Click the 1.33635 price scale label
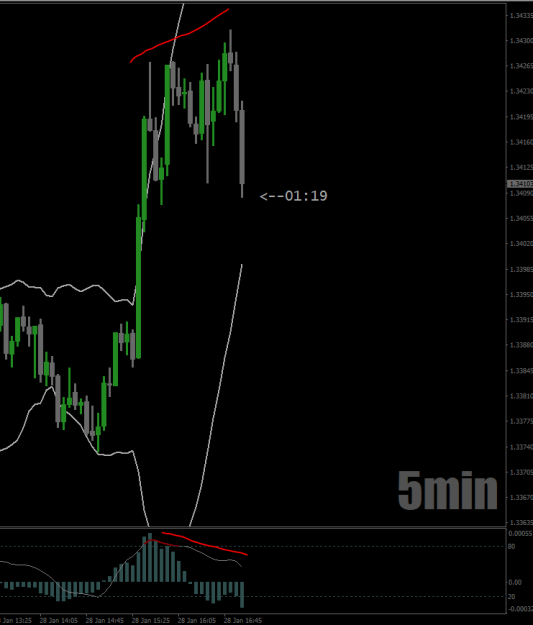Viewport: 533px width, 625px height. click(521, 523)
